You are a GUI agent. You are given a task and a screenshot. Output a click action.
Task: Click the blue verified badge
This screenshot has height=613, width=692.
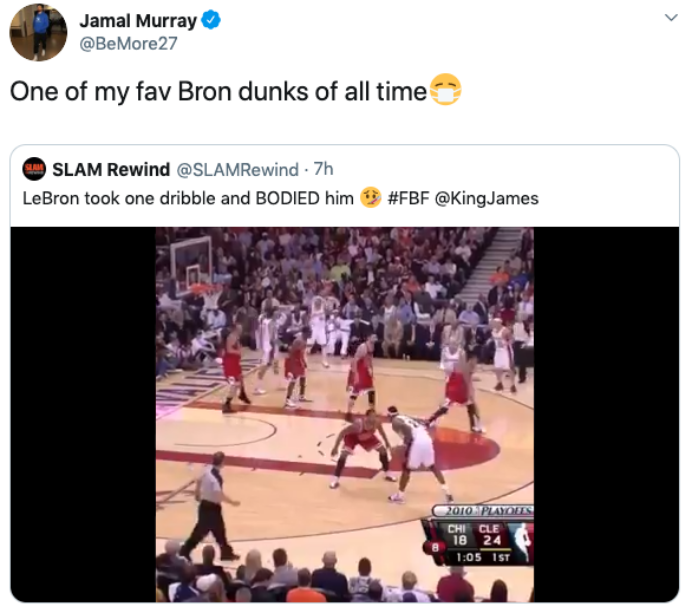[211, 20]
